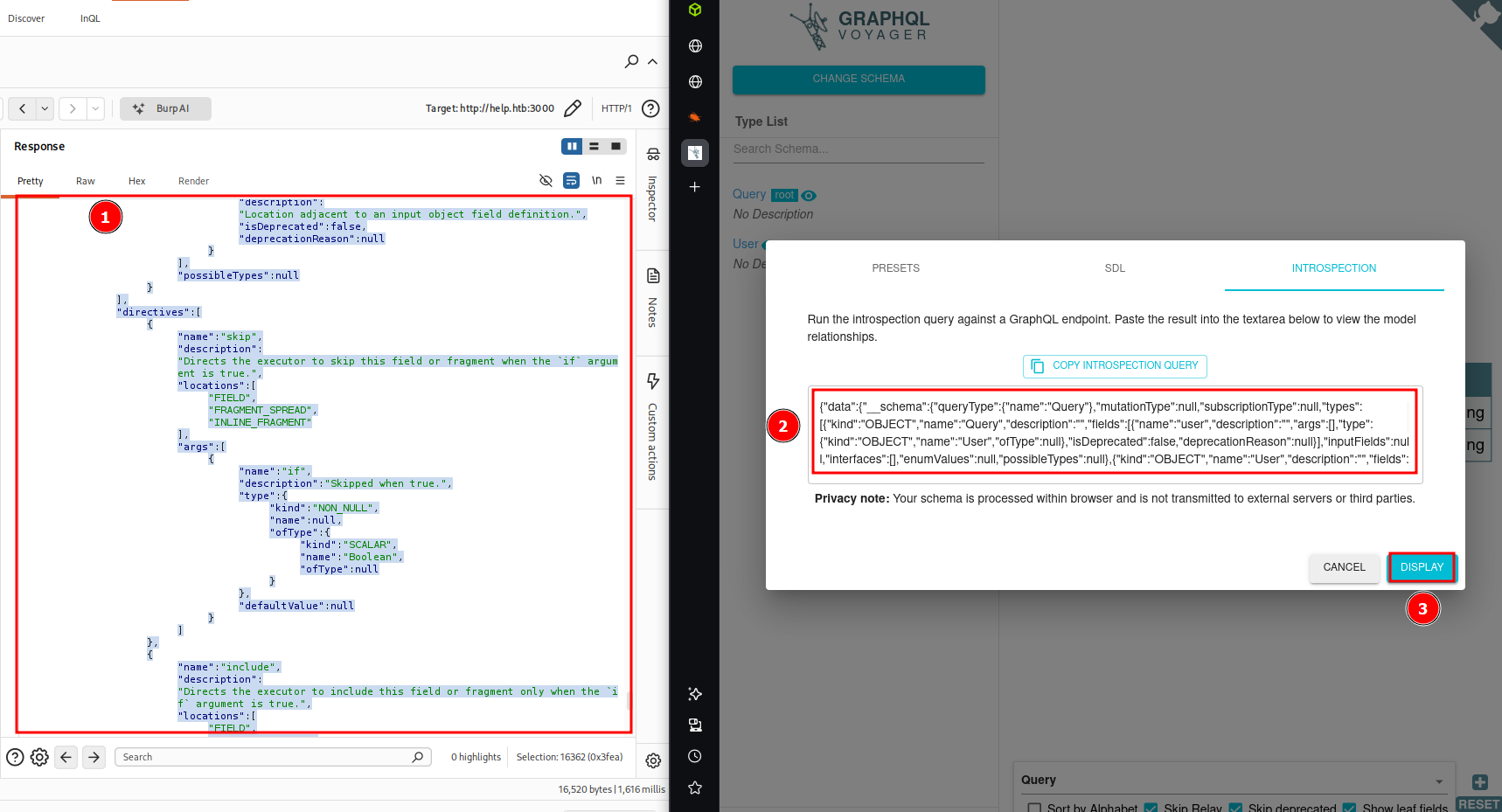Open the Query type link

tap(749, 194)
